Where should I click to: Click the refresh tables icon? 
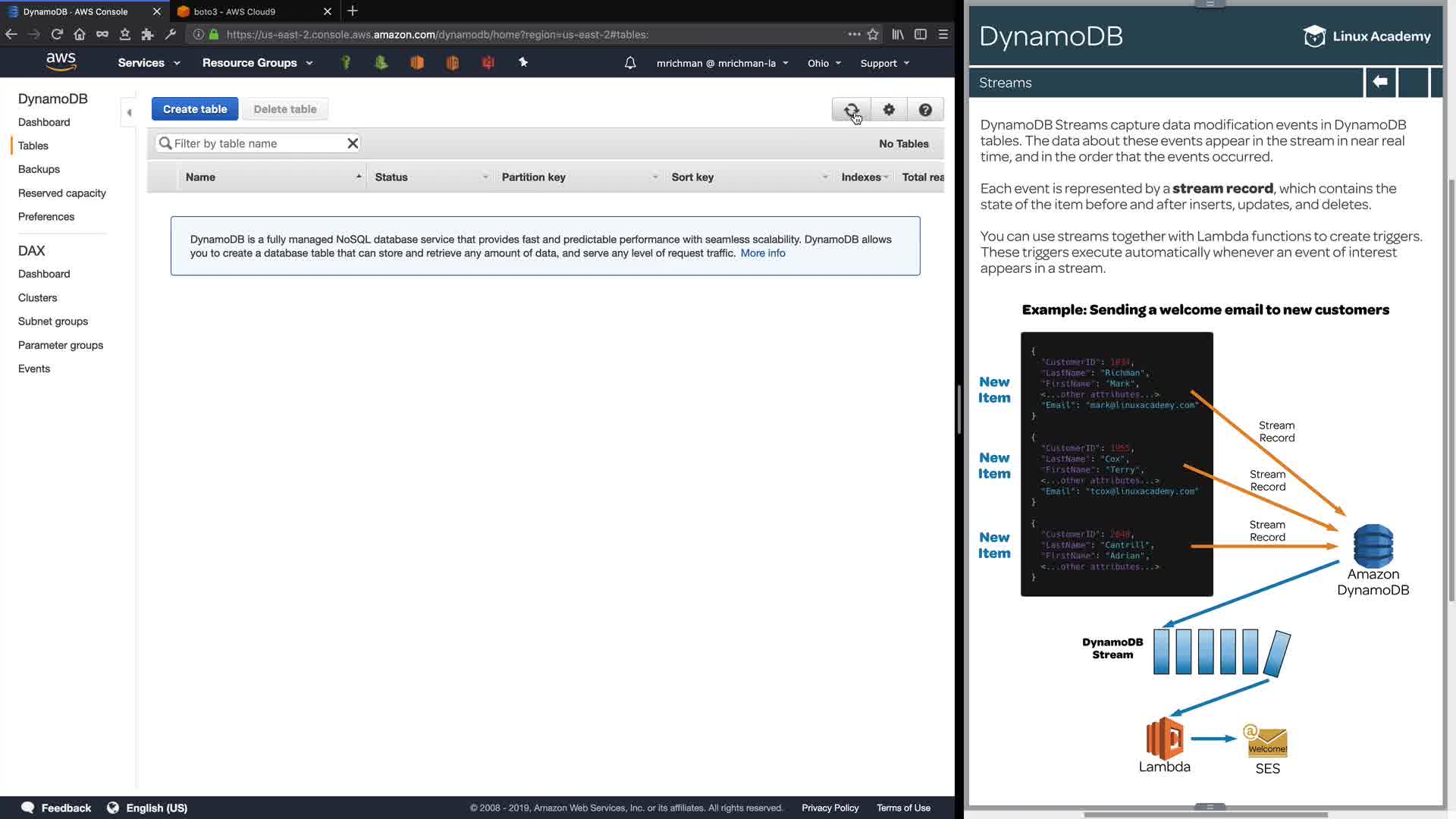point(851,110)
